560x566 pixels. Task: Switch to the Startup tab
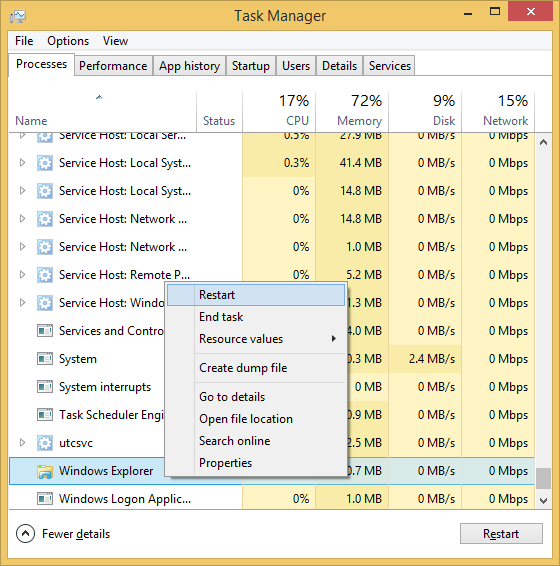click(251, 66)
